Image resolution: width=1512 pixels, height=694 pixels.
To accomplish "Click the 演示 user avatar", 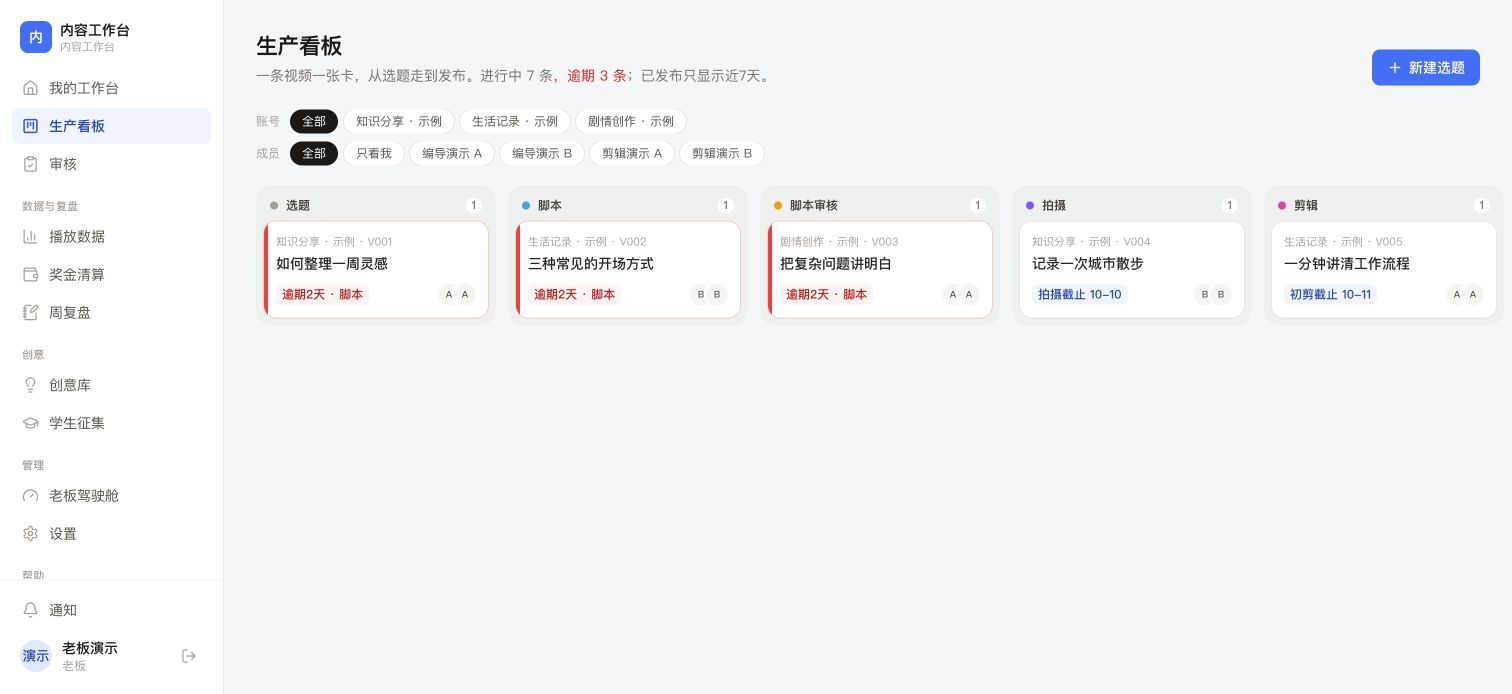I will point(36,656).
